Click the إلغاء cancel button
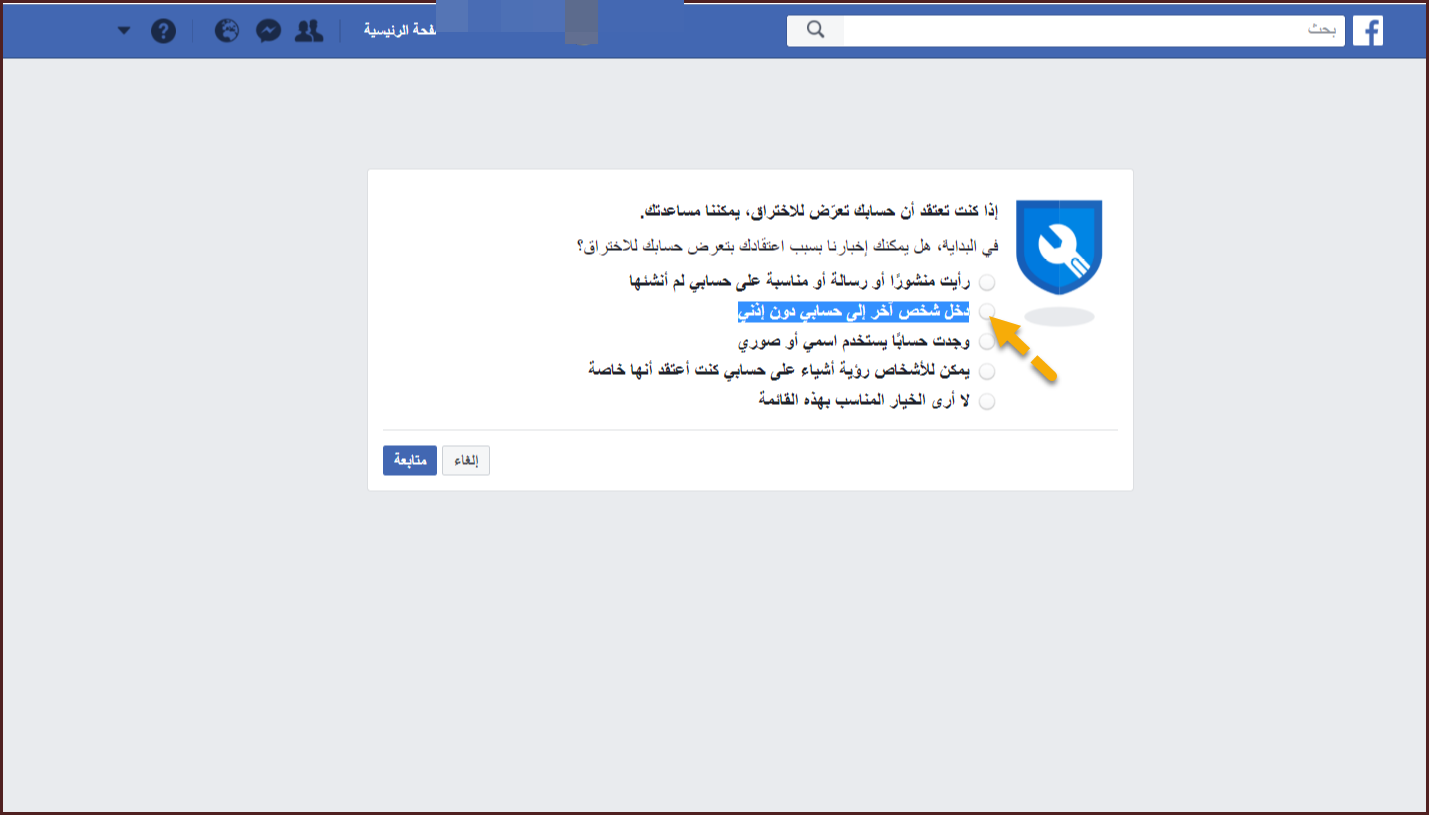 (466, 460)
